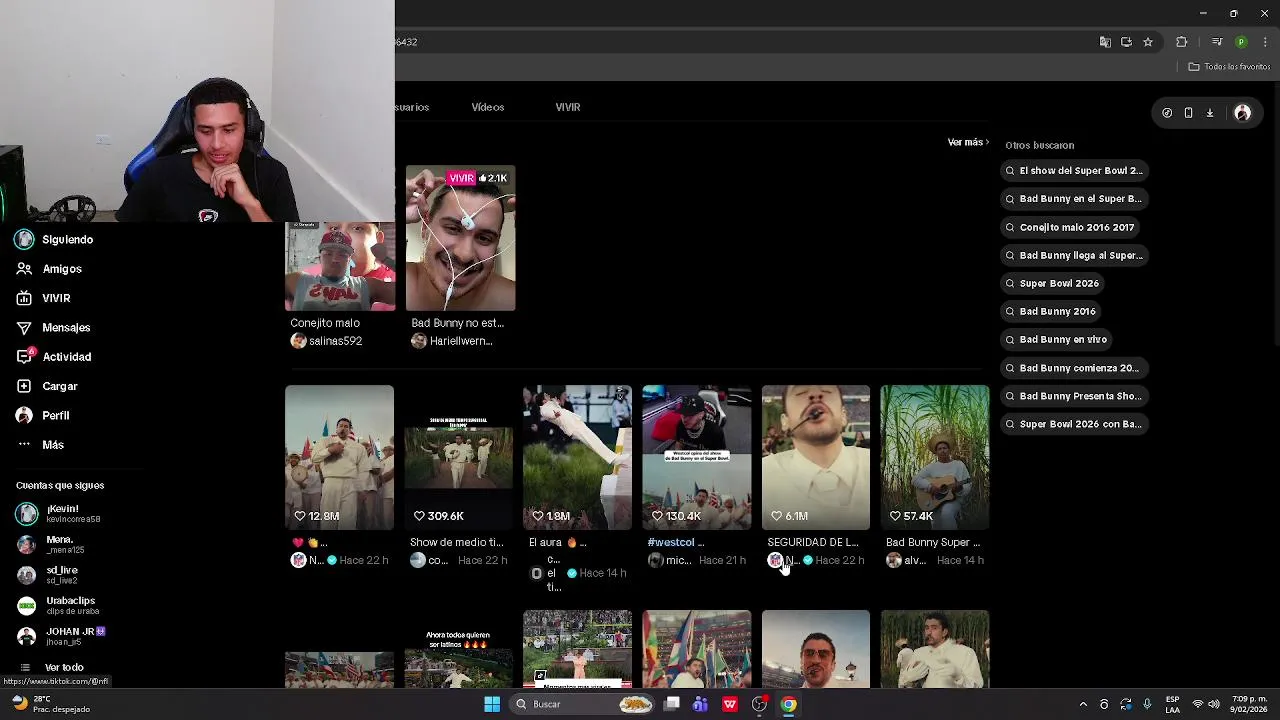
Task: Open ¡Kevin! followed account
Action: point(60,514)
